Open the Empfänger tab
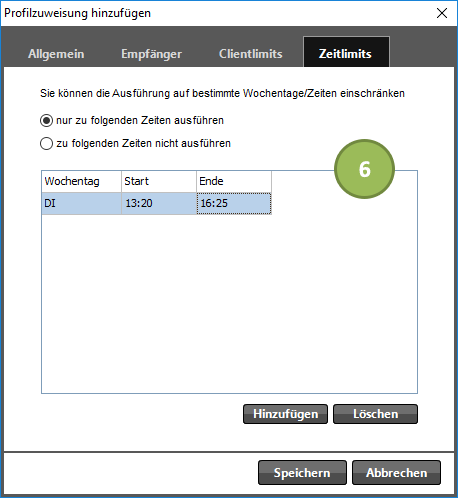Screen dimensions: 458x498 [x=151, y=54]
